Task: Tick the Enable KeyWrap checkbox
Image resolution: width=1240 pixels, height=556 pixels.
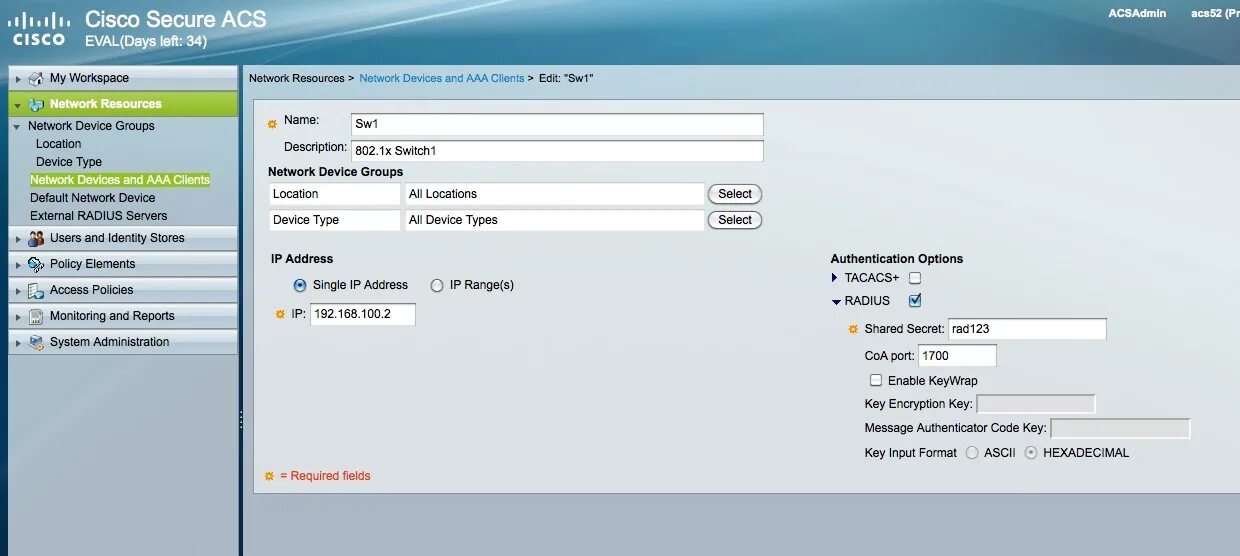Action: coord(876,381)
